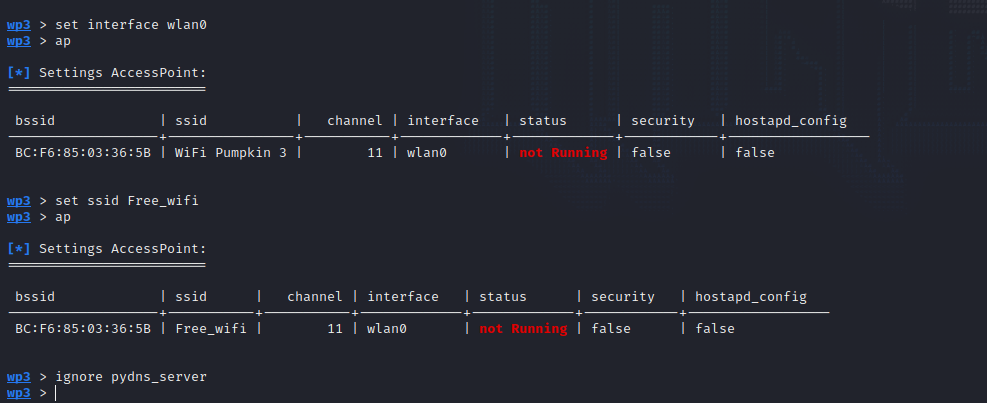This screenshot has height=403, width=987.
Task: Click red "not Running" status in WiFi Pumpkin row
Action: click(563, 153)
